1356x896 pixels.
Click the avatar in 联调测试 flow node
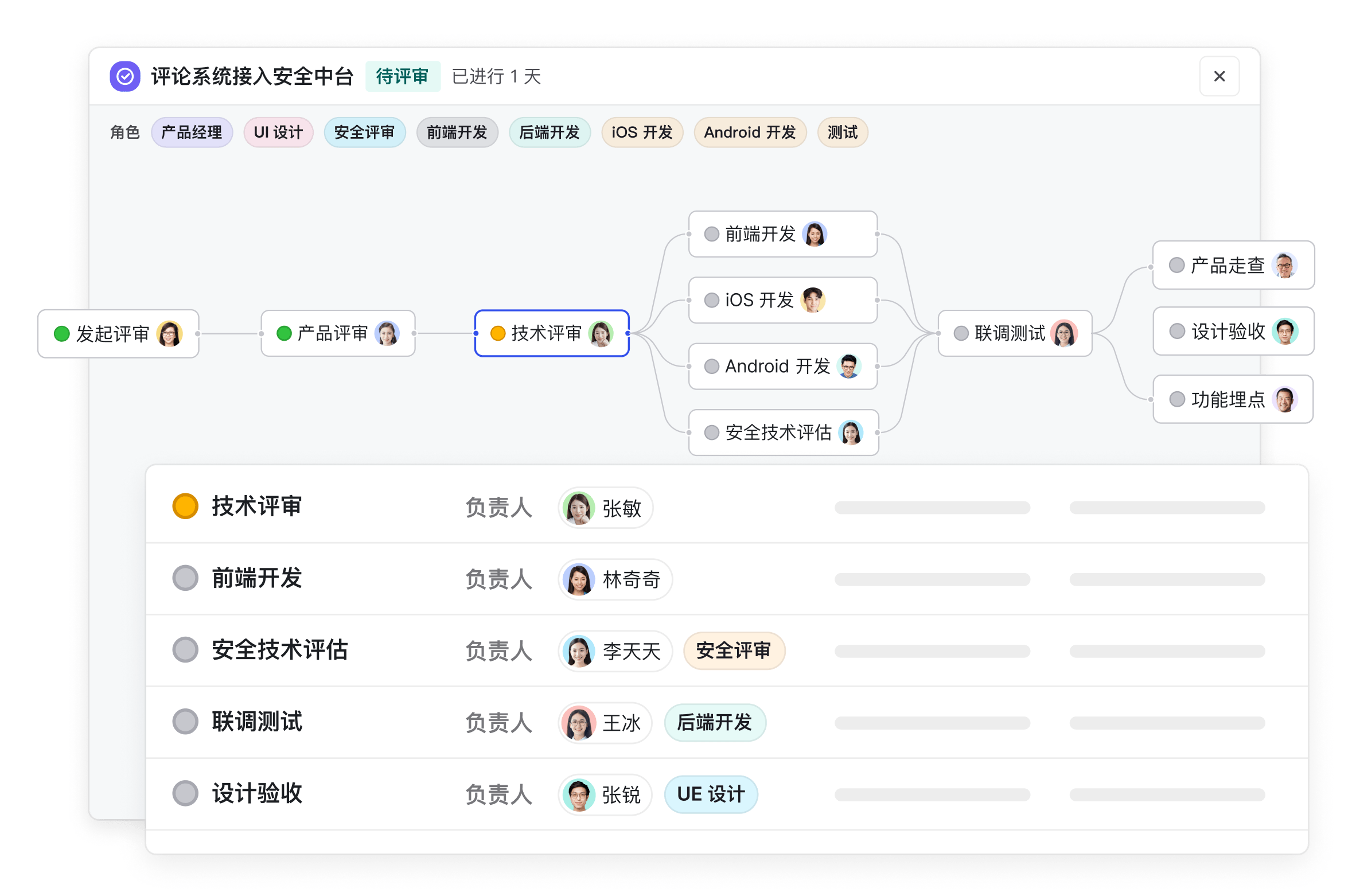click(x=1064, y=333)
